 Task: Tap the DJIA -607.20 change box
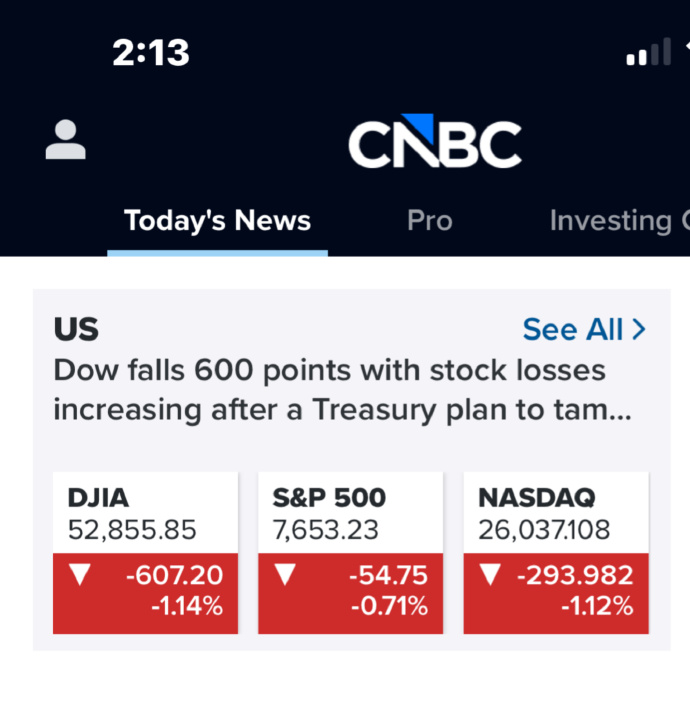[x=146, y=594]
